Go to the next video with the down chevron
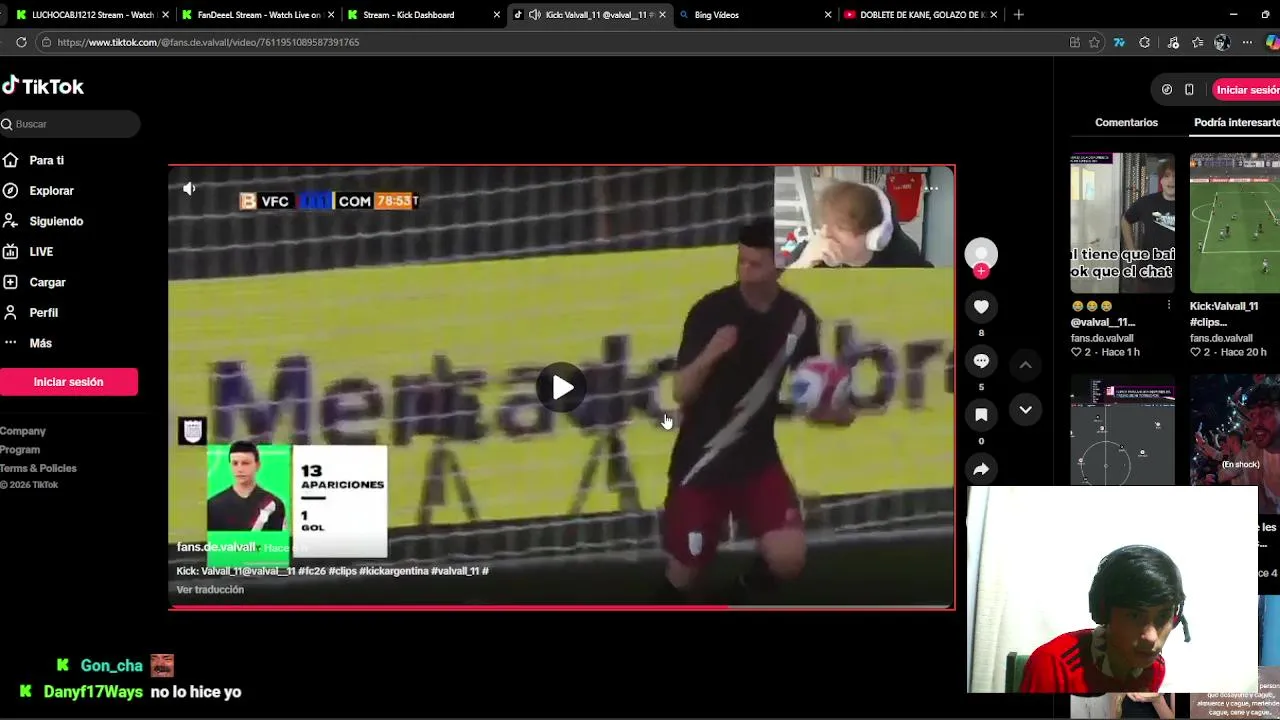Viewport: 1280px width, 720px height. pos(1025,410)
